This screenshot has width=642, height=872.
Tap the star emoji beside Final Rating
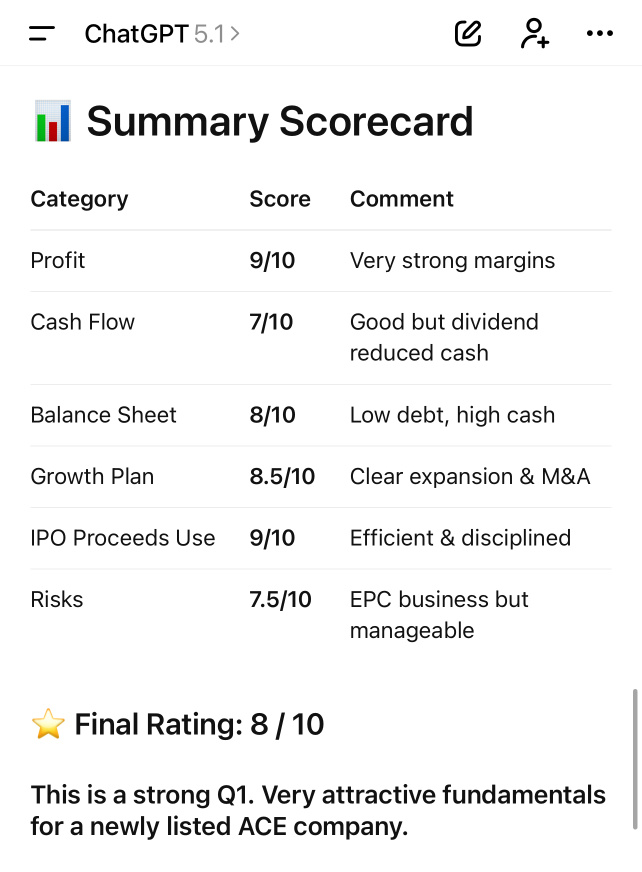[x=48, y=724]
